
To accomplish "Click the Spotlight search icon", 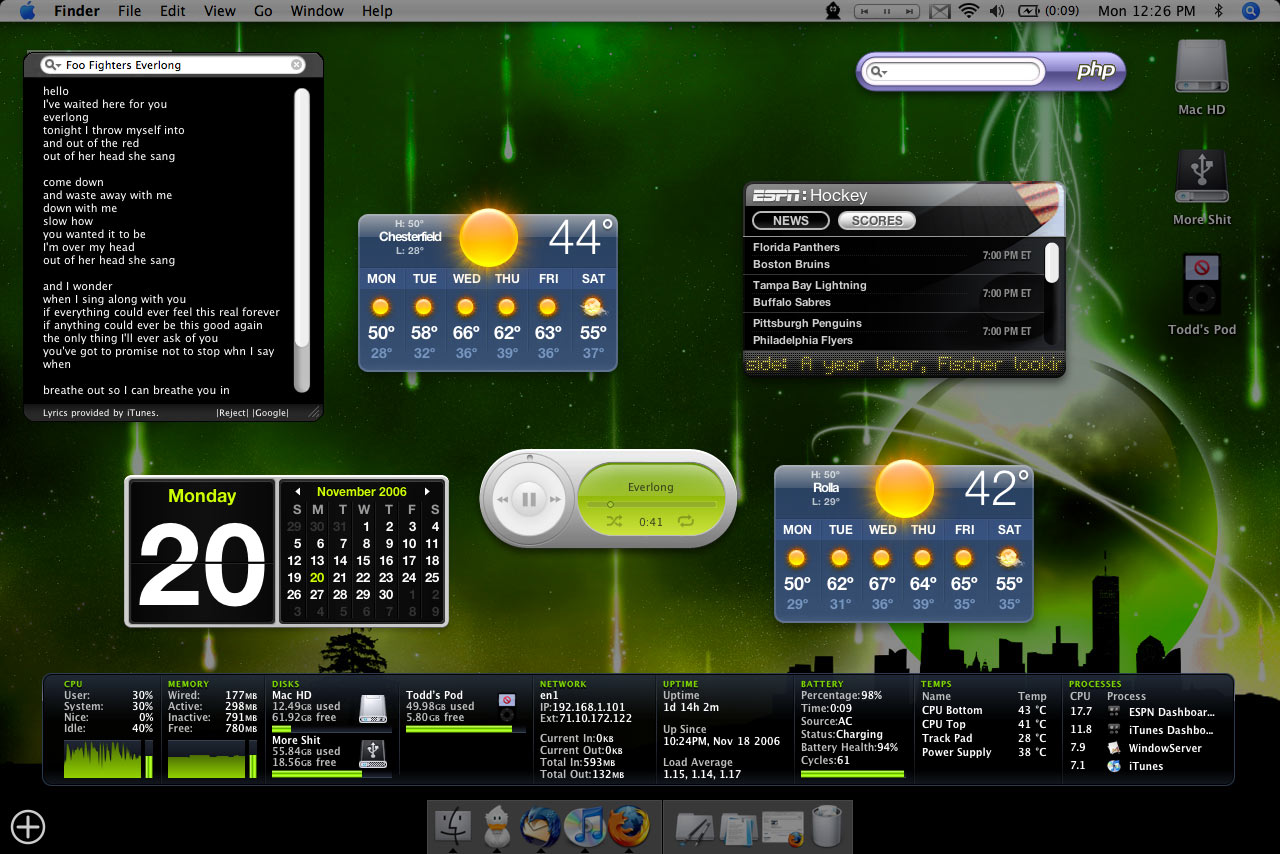I will 1251,11.
